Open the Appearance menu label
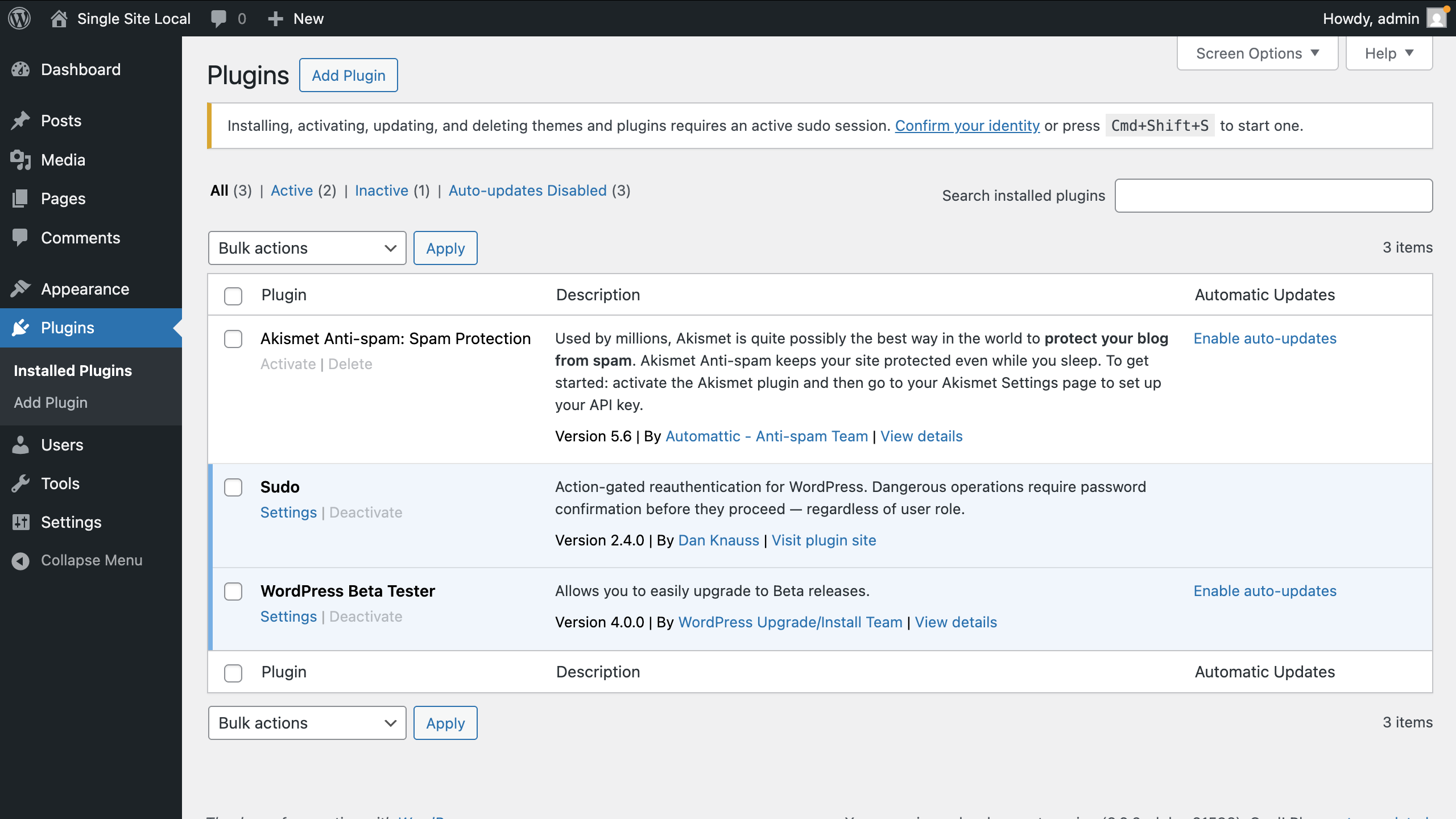This screenshot has height=819, width=1456. tap(85, 289)
